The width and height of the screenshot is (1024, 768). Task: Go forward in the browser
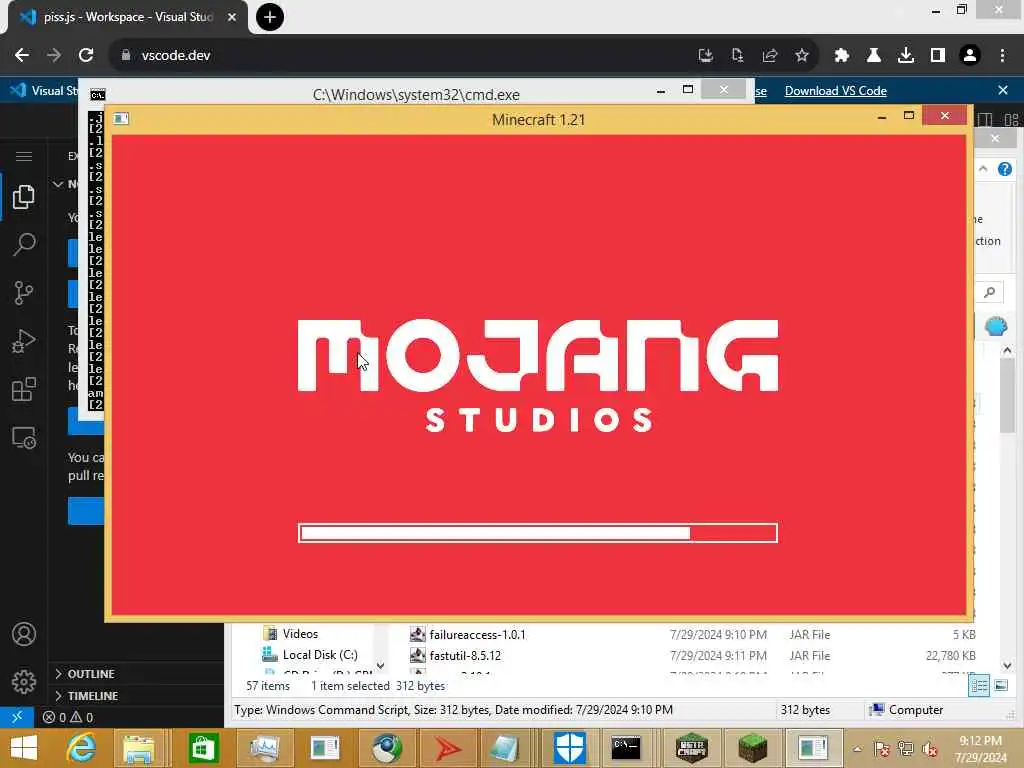coord(54,56)
